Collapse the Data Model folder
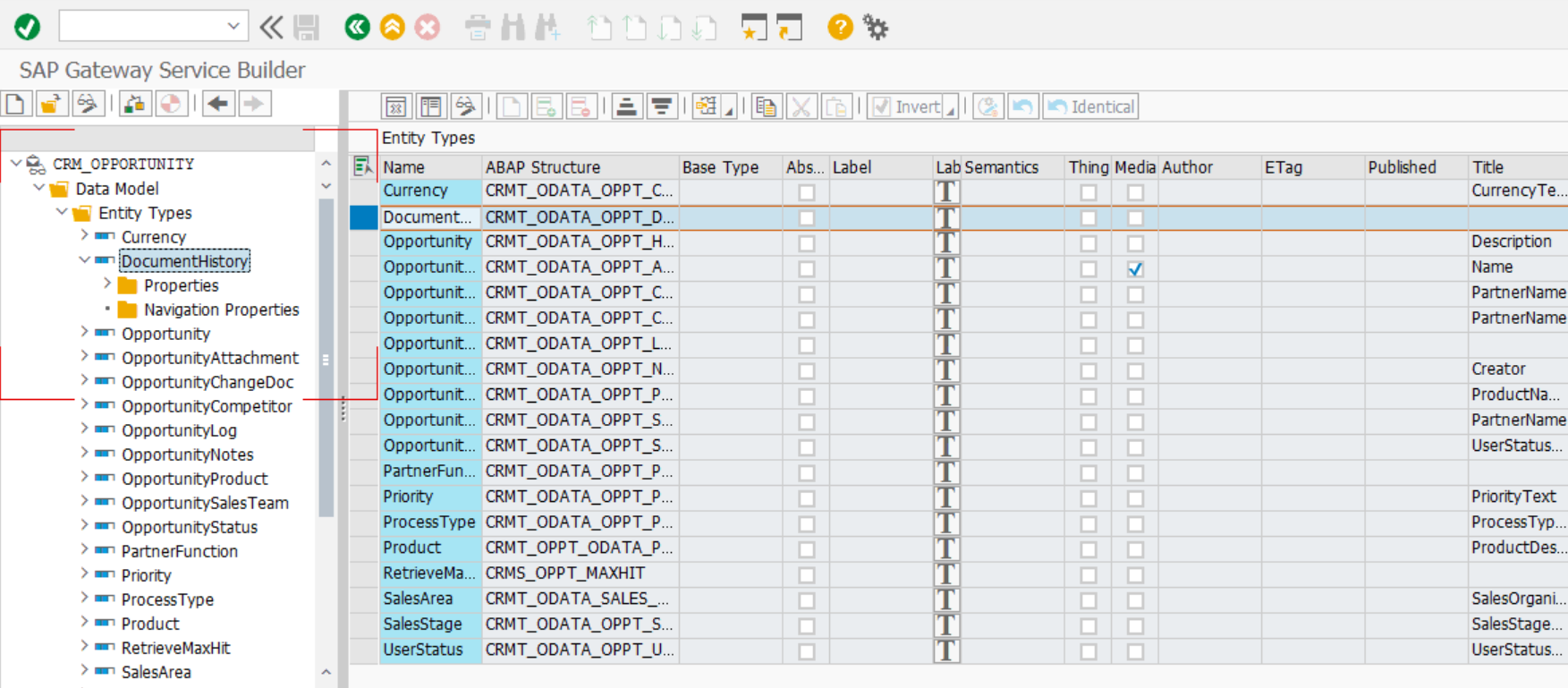 [x=38, y=188]
